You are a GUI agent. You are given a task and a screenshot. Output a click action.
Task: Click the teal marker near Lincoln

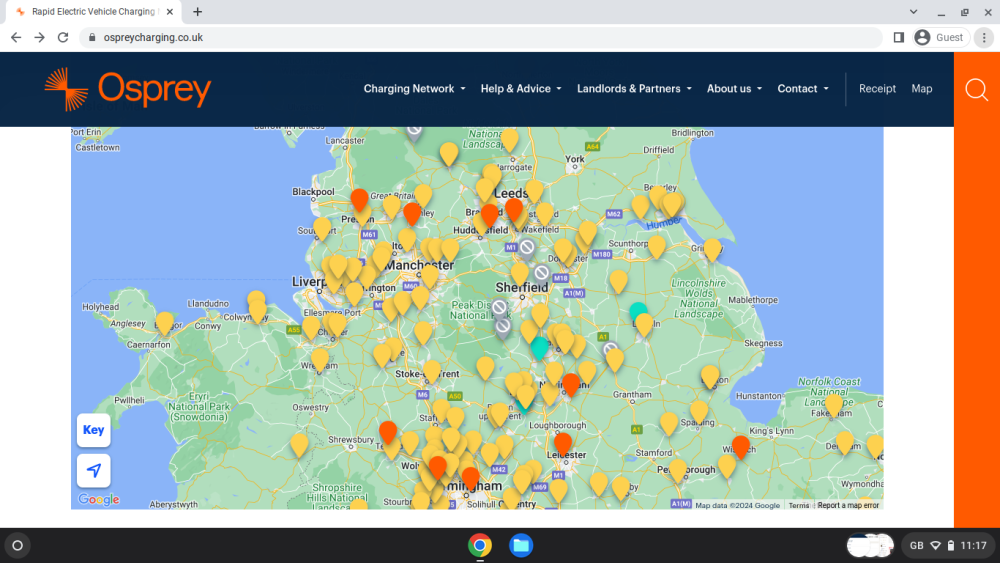tap(637, 311)
